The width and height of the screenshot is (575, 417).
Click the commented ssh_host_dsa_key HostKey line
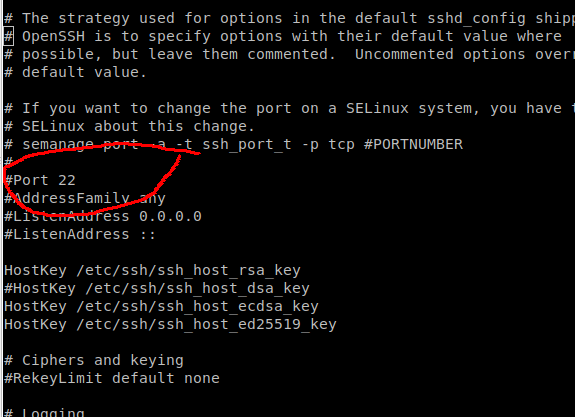point(157,288)
